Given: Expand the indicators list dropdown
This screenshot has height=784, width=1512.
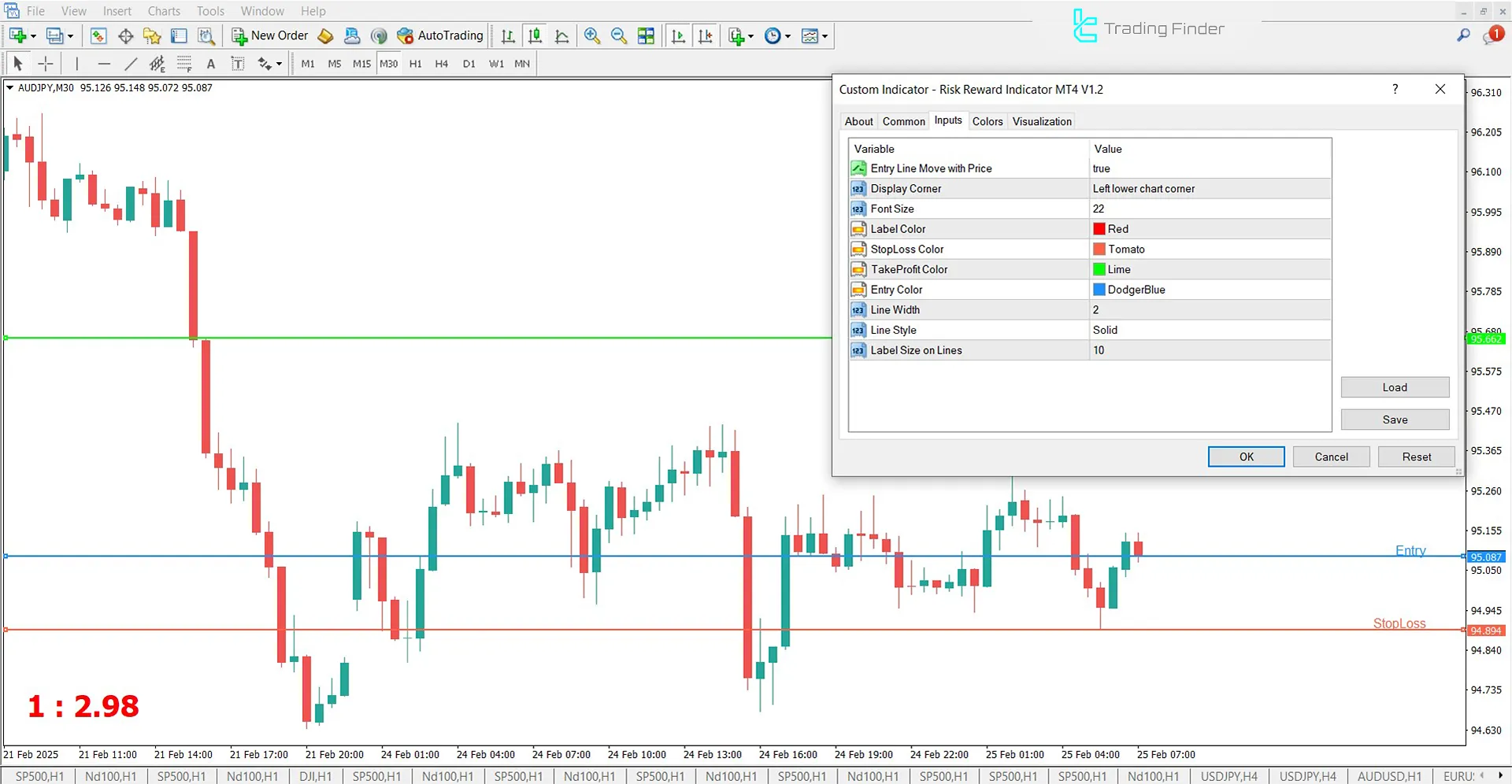Looking at the screenshot, I should point(750,36).
